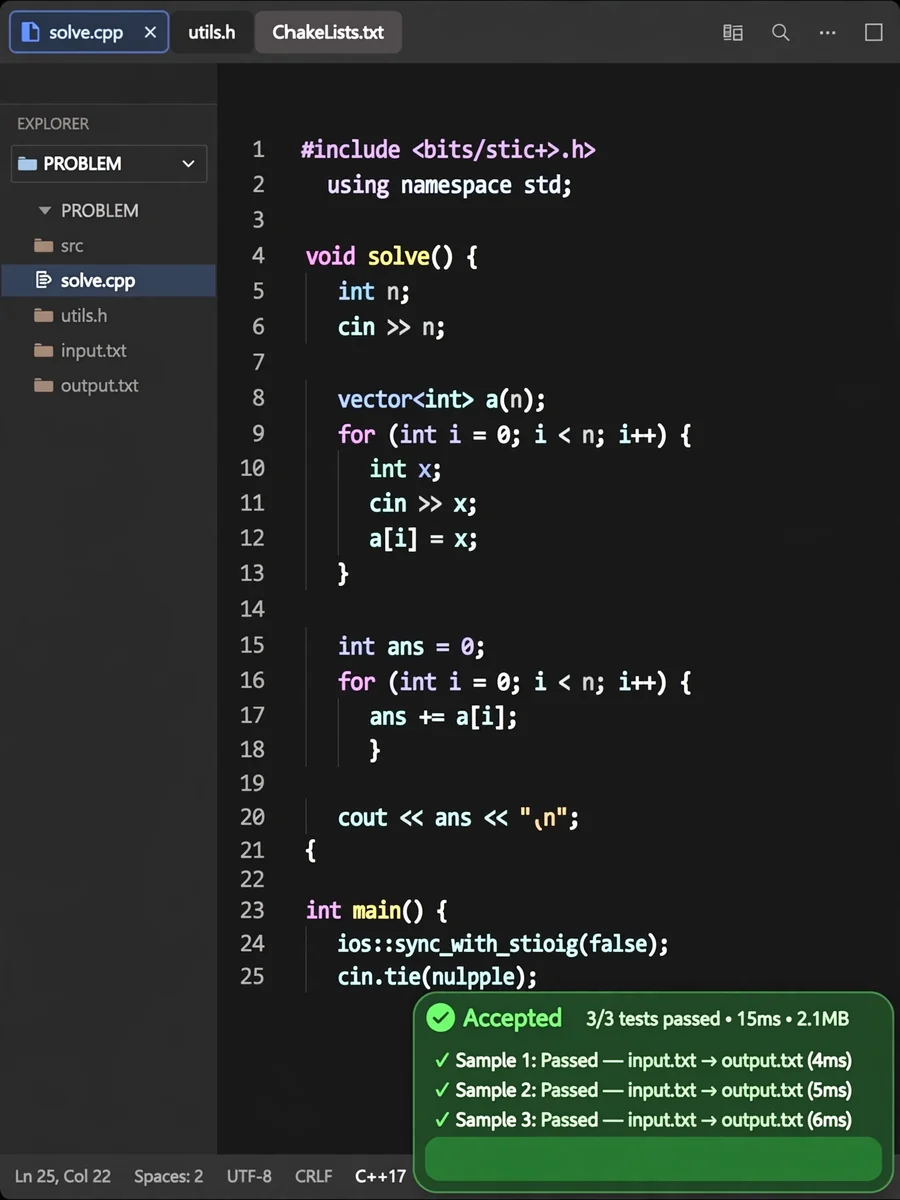The image size is (900, 1200).
Task: Click the input.txt folder icon
Action: pos(43,351)
